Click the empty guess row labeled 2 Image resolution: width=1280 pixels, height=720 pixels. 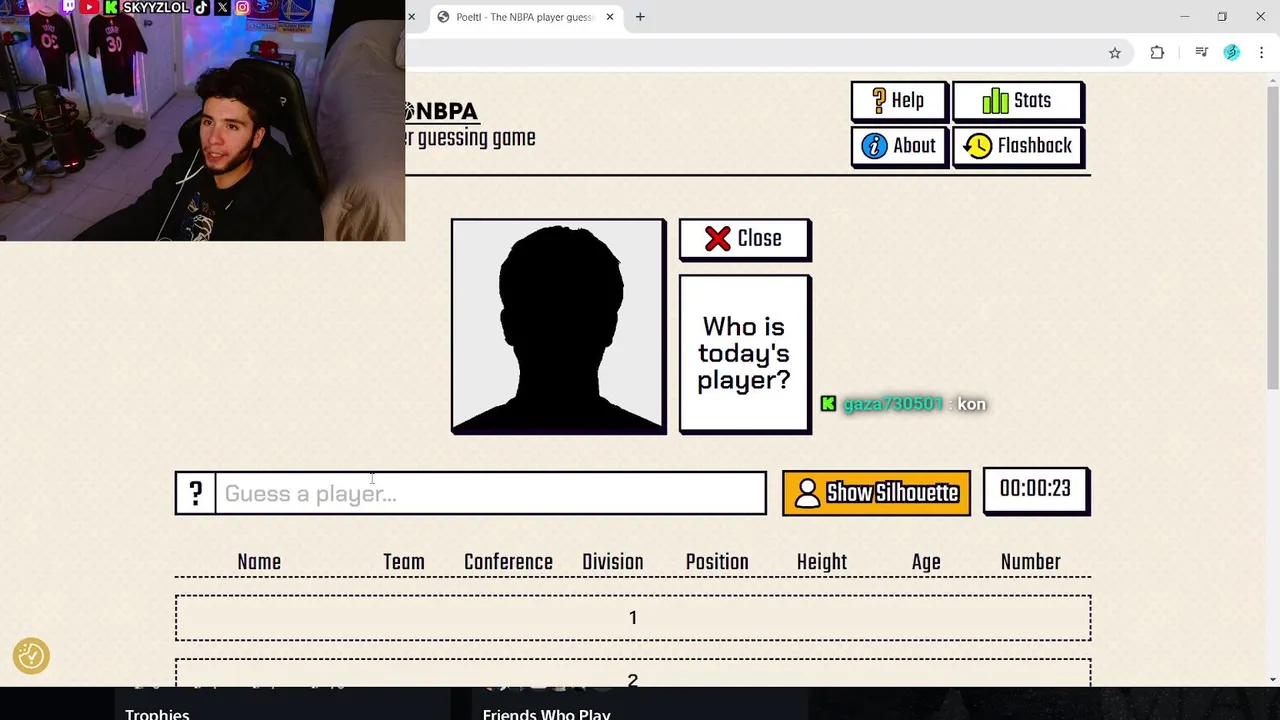[x=633, y=673]
